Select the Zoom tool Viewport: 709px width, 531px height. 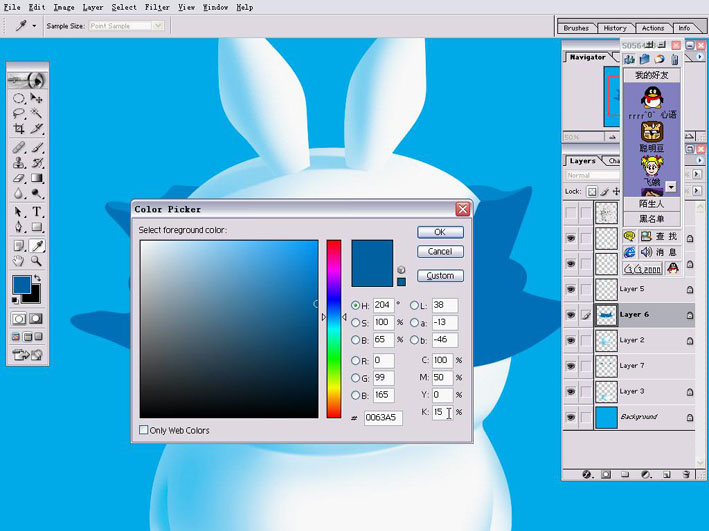tap(37, 261)
